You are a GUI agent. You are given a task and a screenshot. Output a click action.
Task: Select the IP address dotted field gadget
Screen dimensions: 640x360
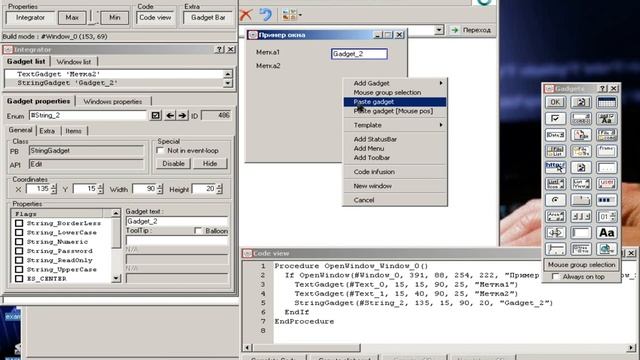pos(607,167)
